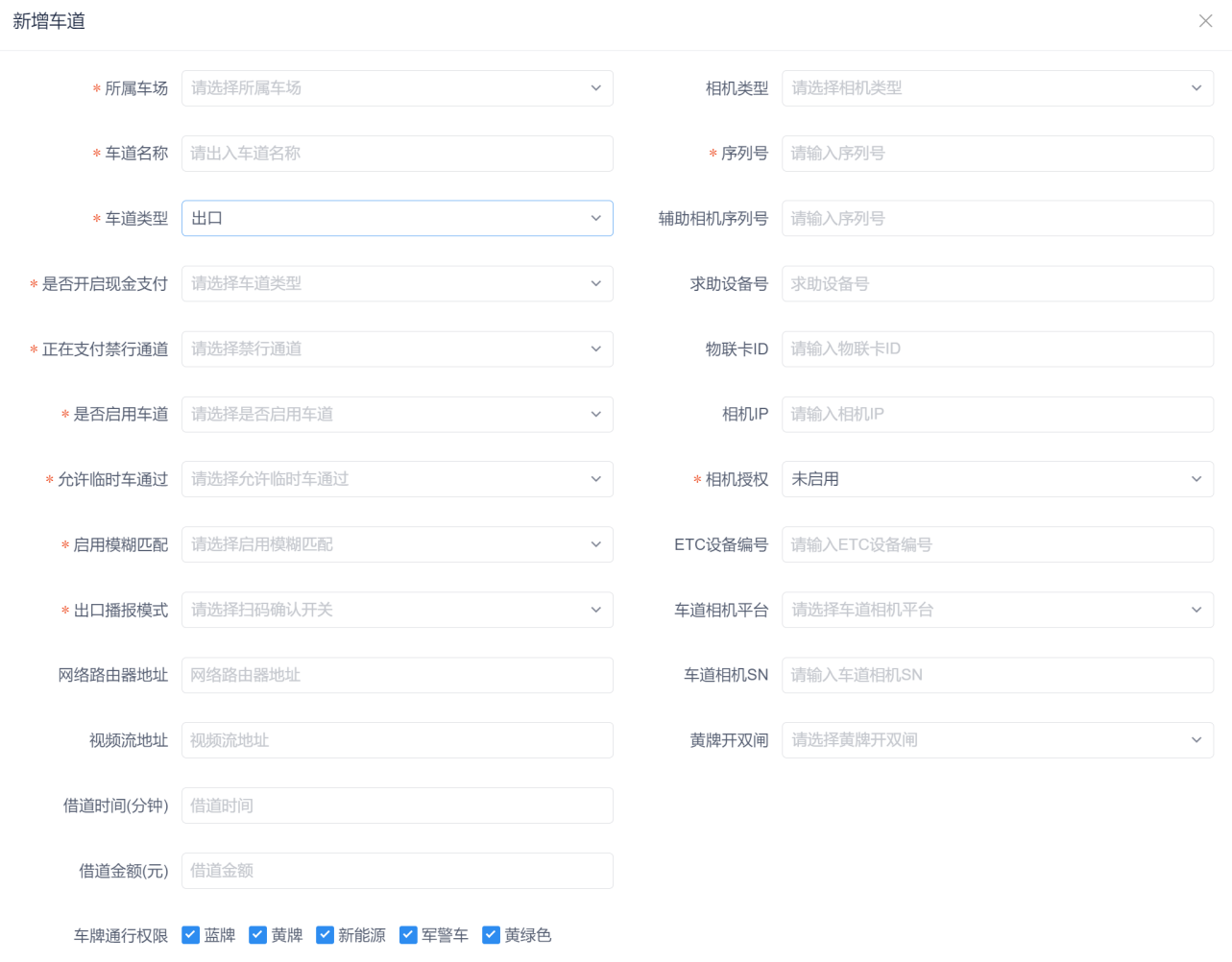Viewport: 1232px width, 962px height.
Task: Focus the 求助设备号 input field
Action: (x=998, y=284)
